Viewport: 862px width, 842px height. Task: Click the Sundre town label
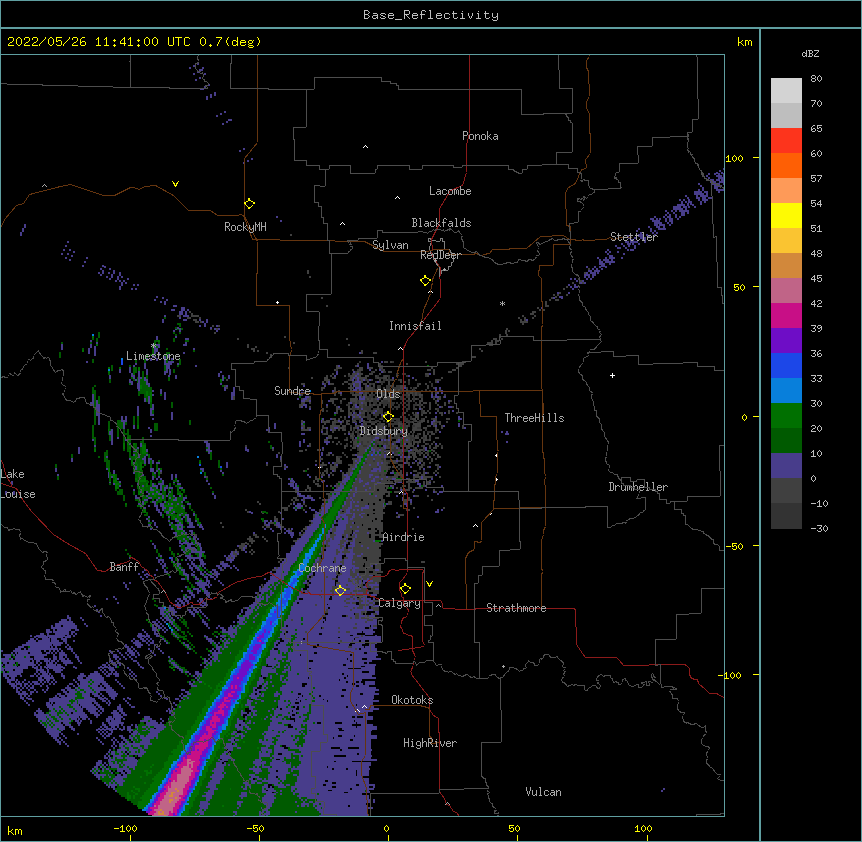pyautogui.click(x=292, y=391)
